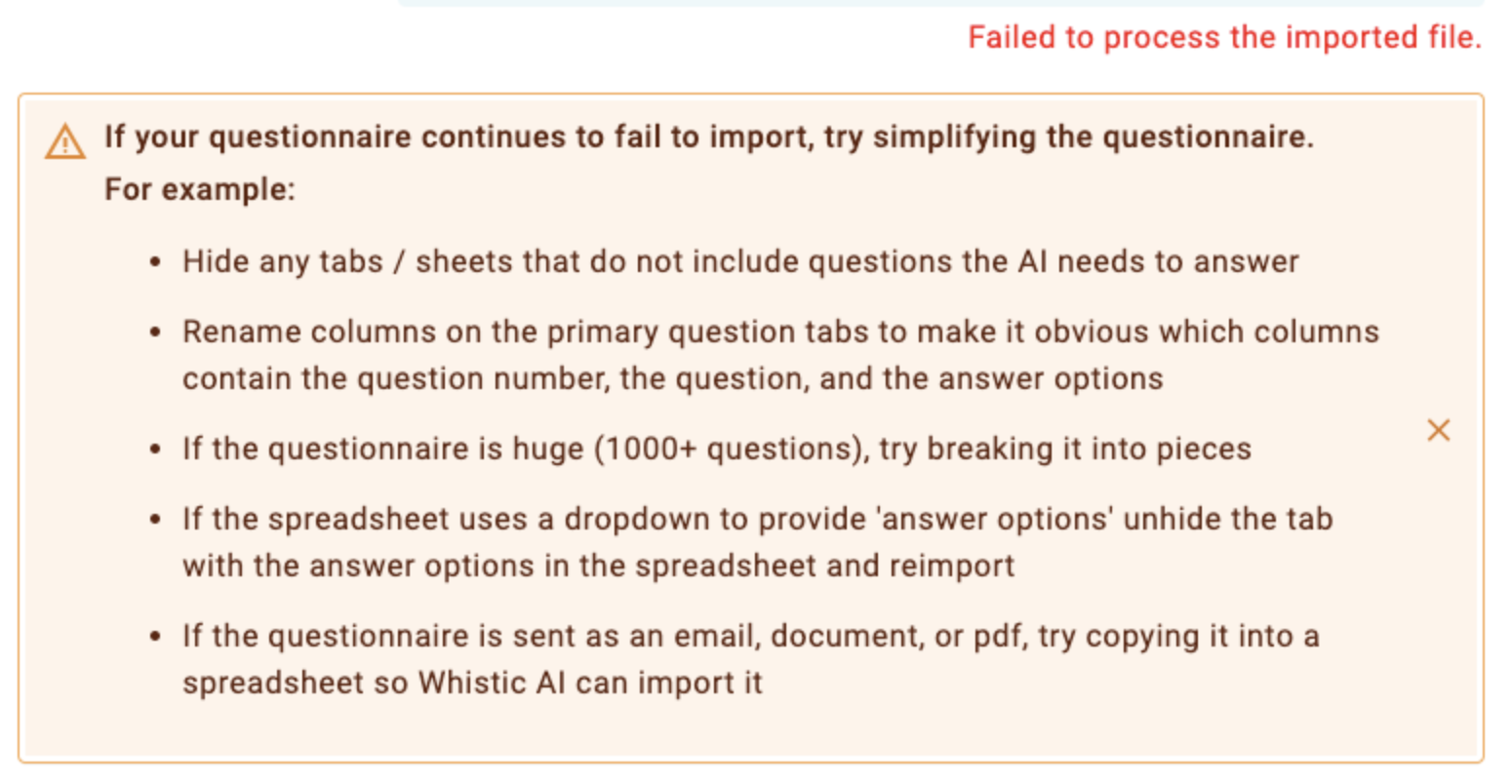Screen dimensions: 1512x784
Task: Click the 'contain the question number' text line
Action: pyautogui.click(x=673, y=378)
